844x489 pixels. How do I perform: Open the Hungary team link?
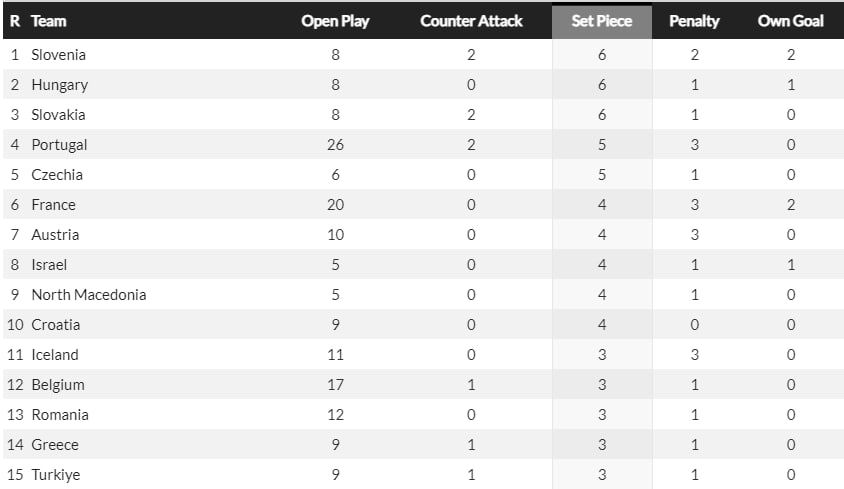59,85
